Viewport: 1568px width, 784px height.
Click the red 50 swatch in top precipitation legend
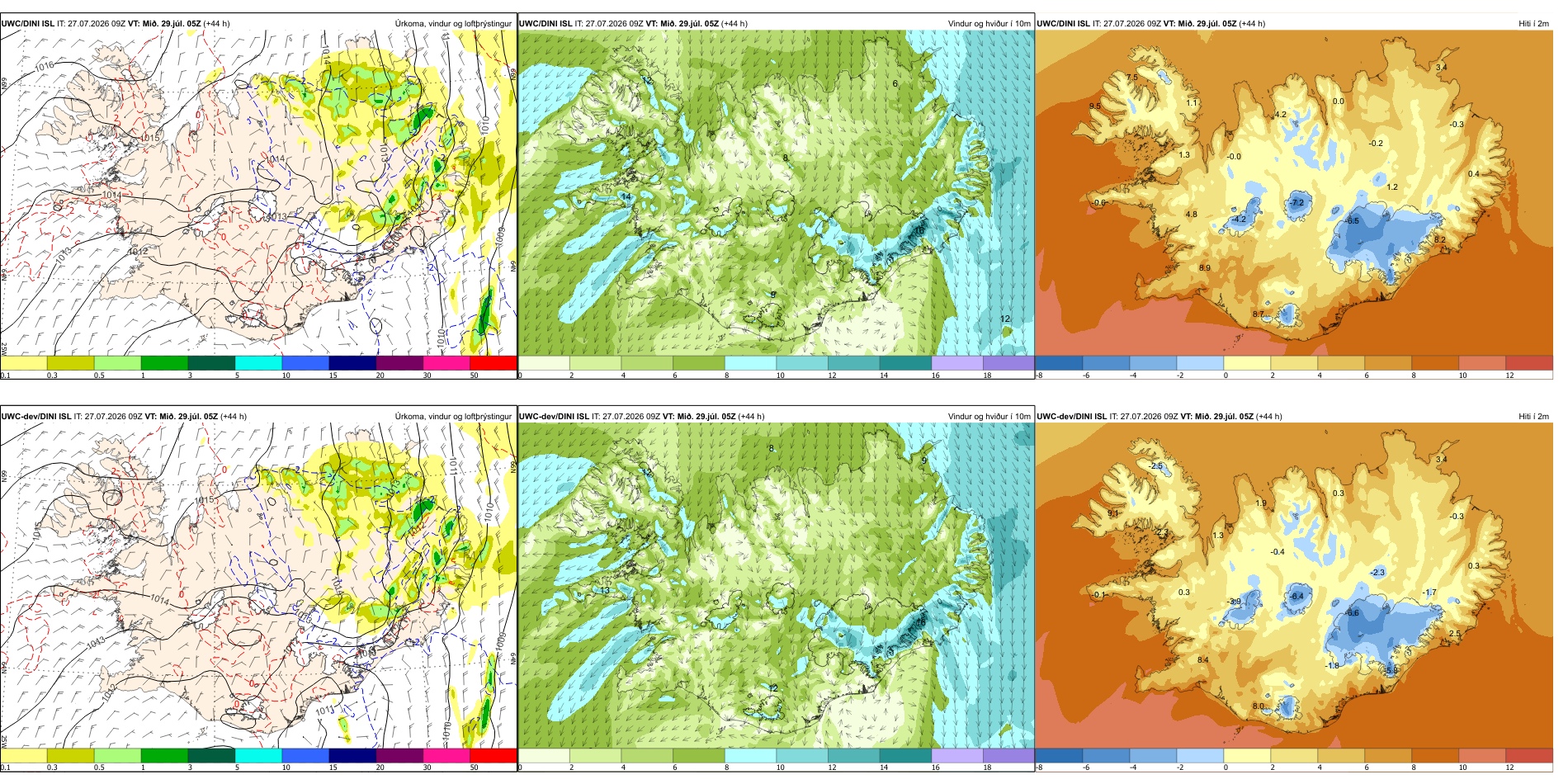tap(494, 362)
